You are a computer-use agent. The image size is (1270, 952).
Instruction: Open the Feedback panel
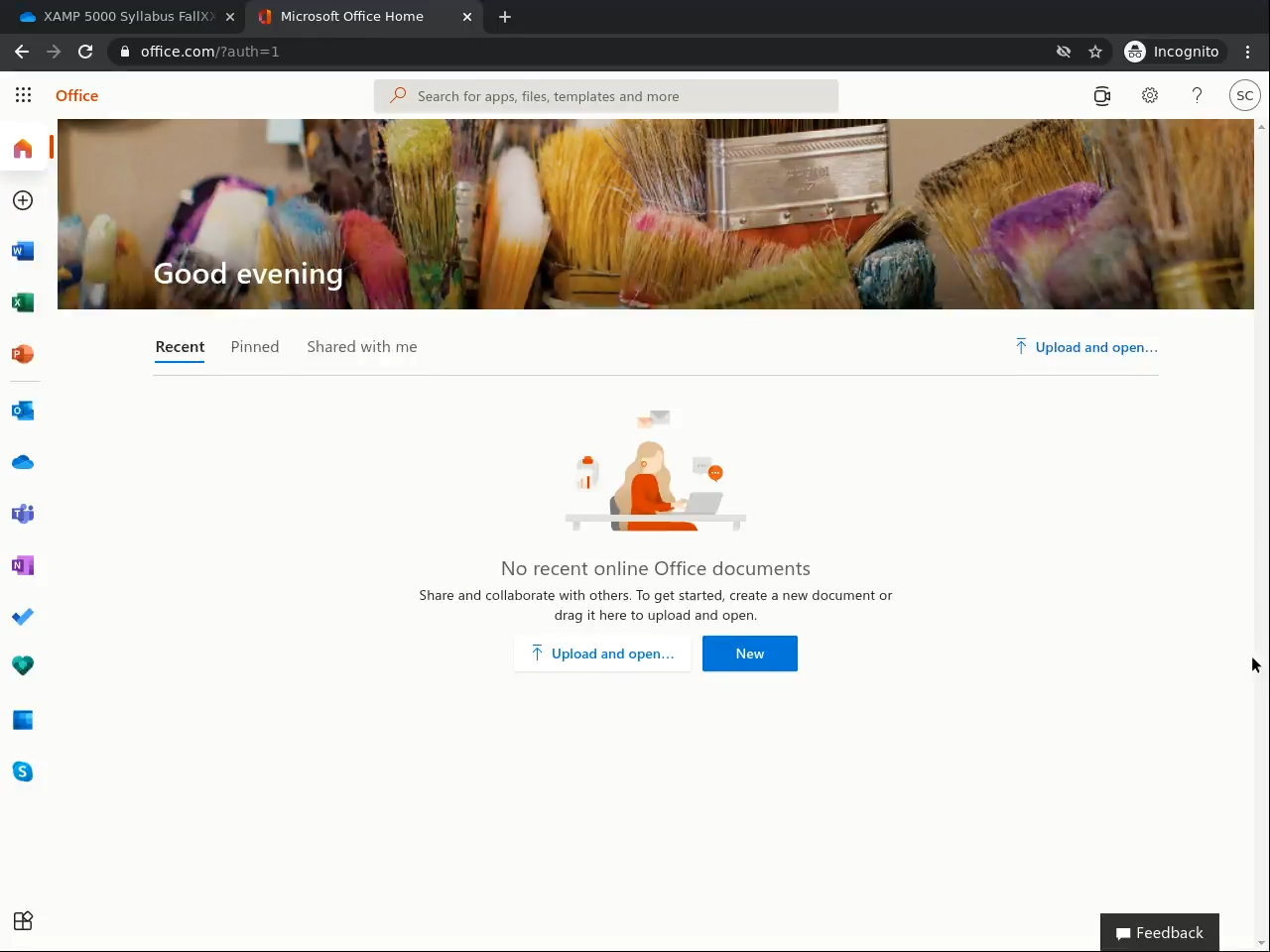(1160, 932)
